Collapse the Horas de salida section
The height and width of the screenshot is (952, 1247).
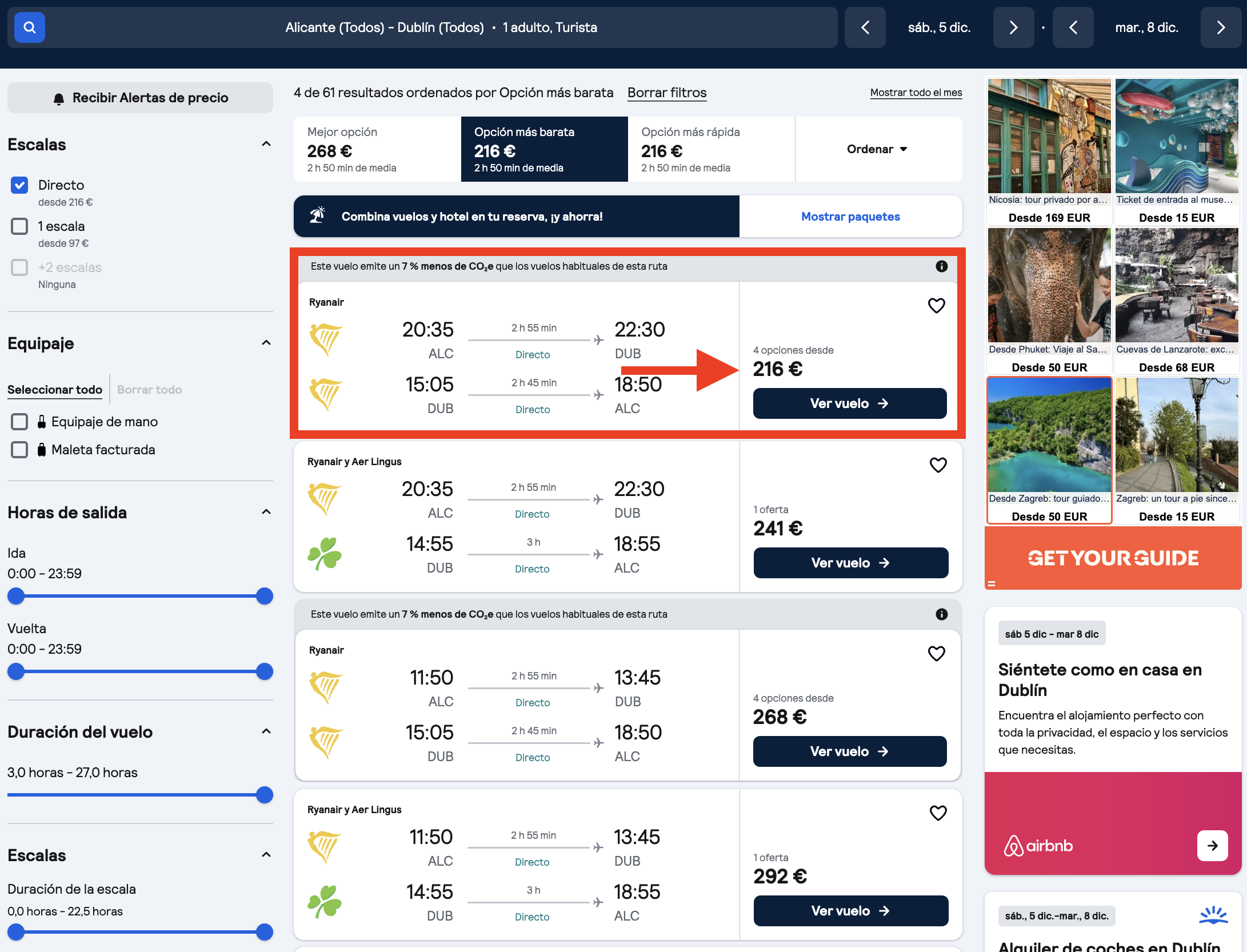[266, 512]
